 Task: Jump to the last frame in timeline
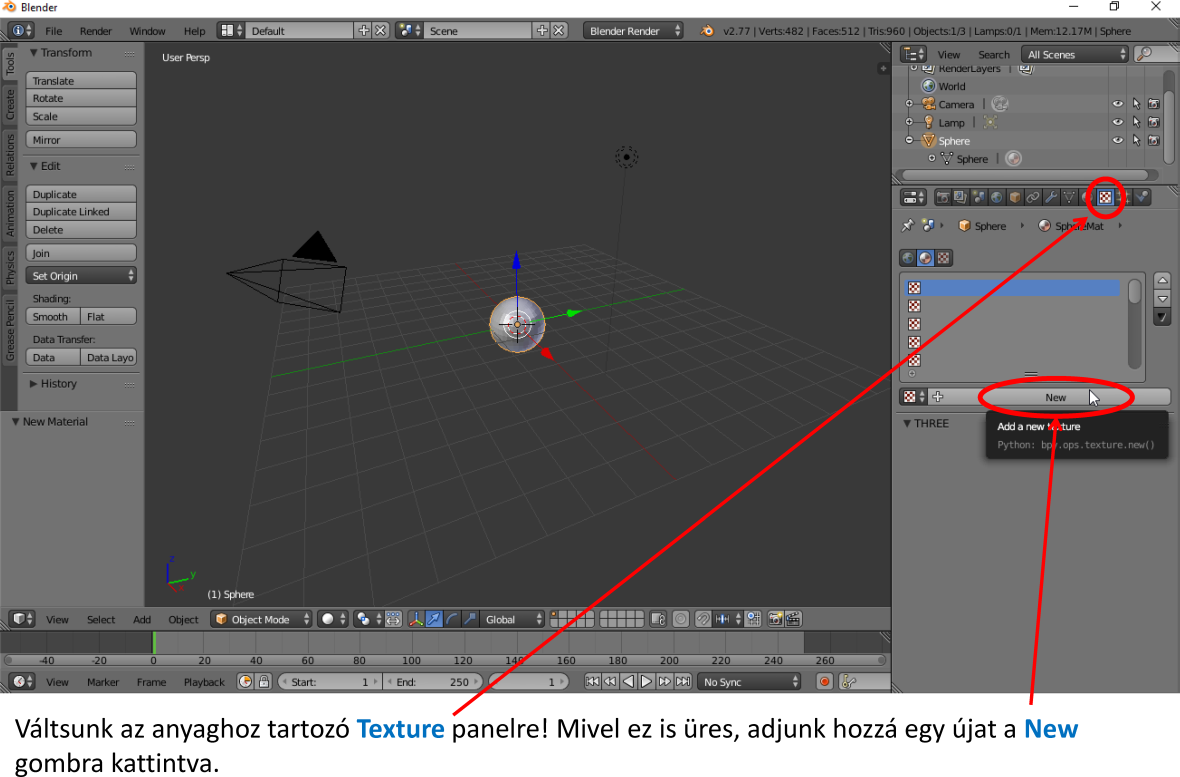coord(683,682)
